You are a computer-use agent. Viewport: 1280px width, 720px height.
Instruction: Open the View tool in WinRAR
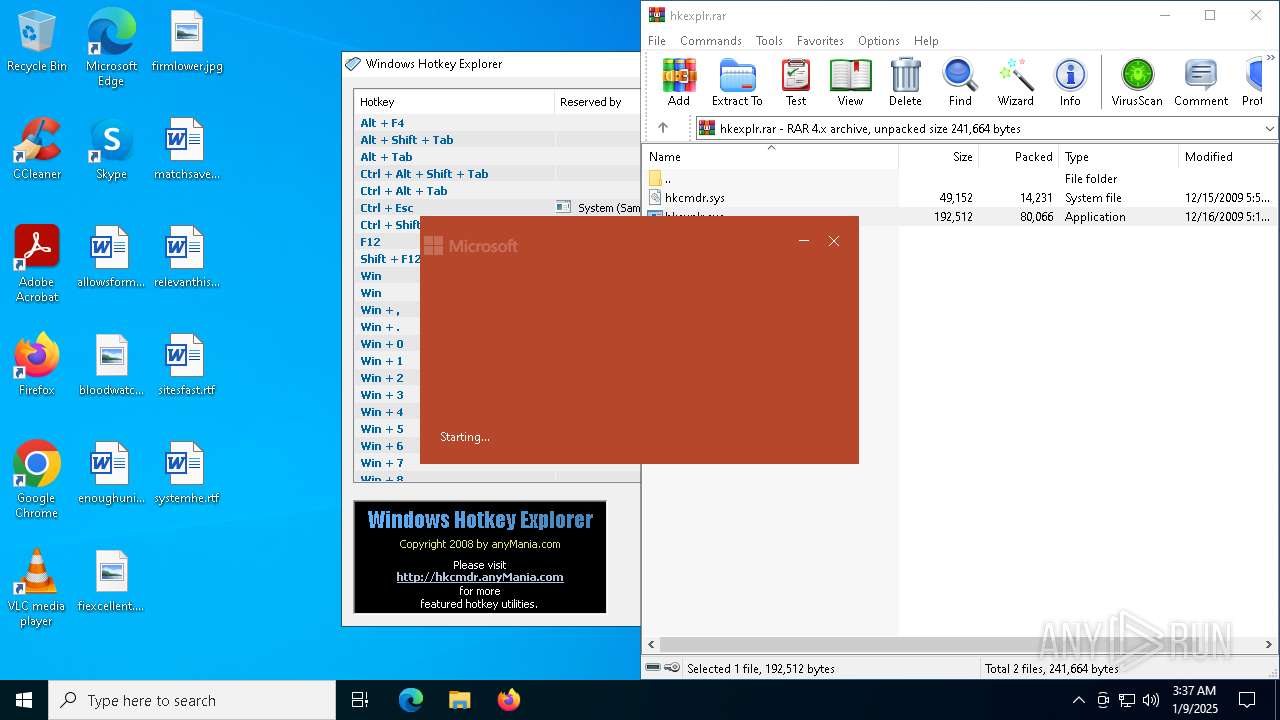click(850, 82)
